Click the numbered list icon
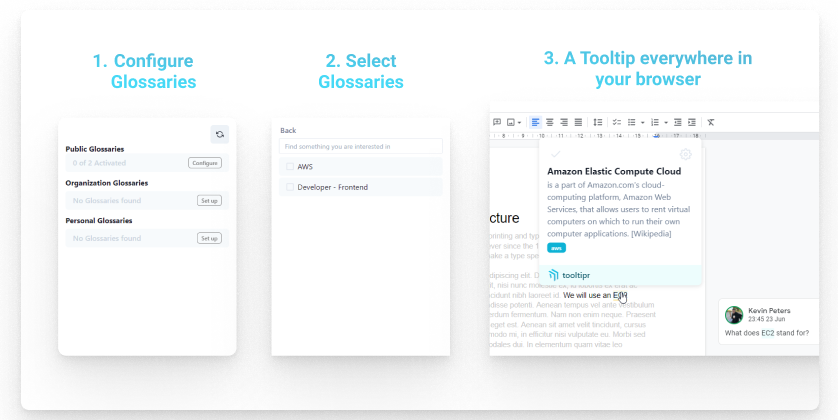Screen dimensions: 838x420 (x=655, y=122)
